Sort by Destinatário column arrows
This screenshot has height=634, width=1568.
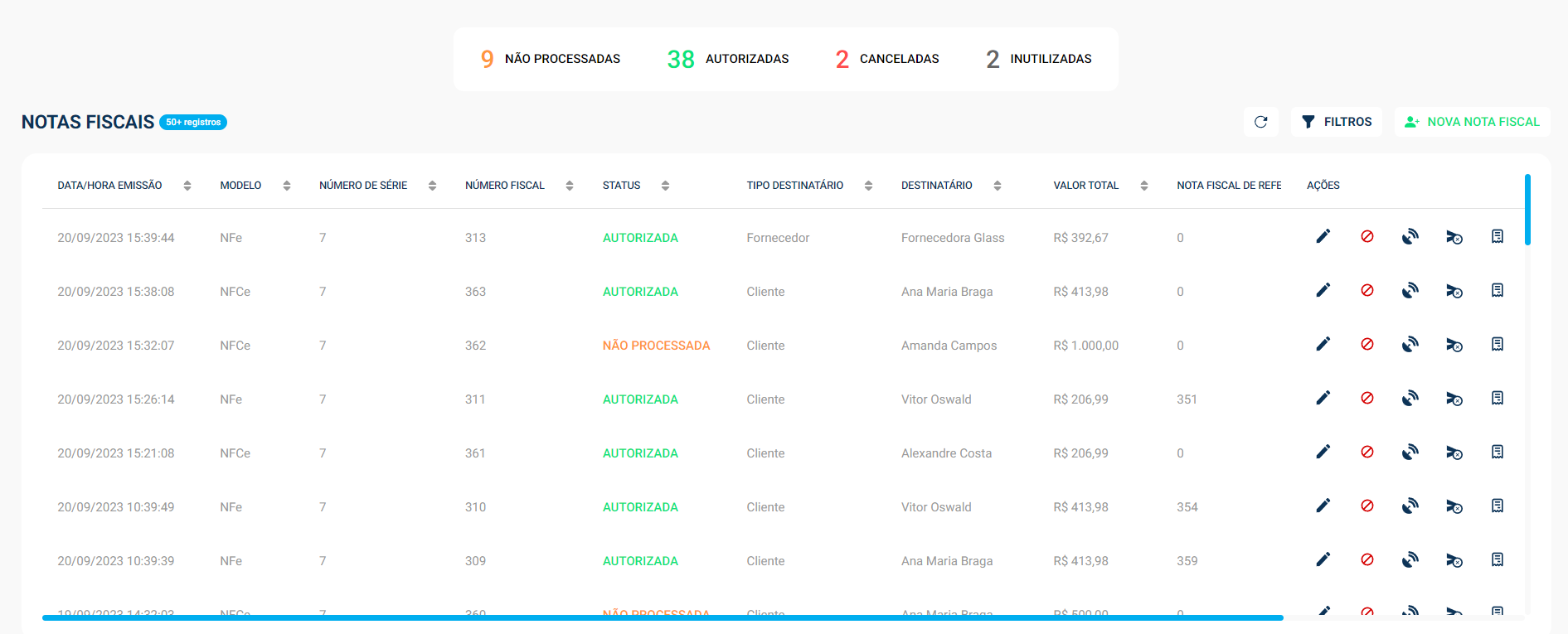pyautogui.click(x=997, y=186)
